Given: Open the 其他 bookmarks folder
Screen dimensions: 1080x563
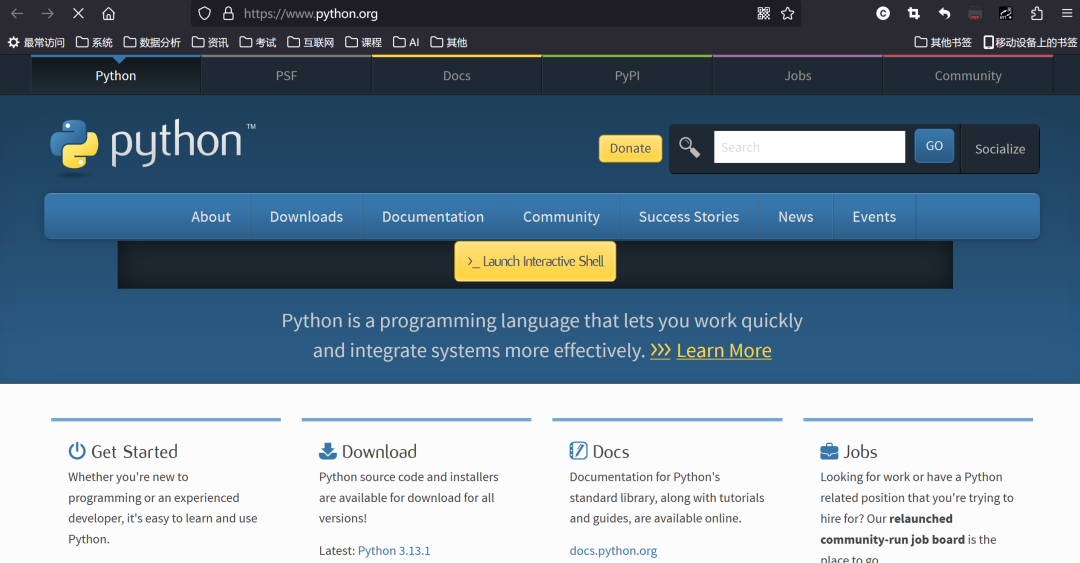Looking at the screenshot, I should click(x=448, y=42).
